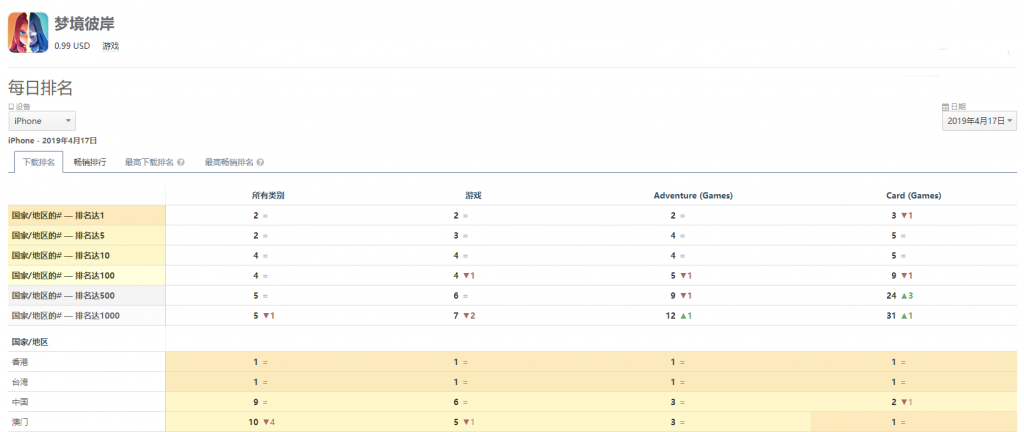Click the 每日排名 heading
Image resolution: width=1024 pixels, height=432 pixels.
pos(40,88)
